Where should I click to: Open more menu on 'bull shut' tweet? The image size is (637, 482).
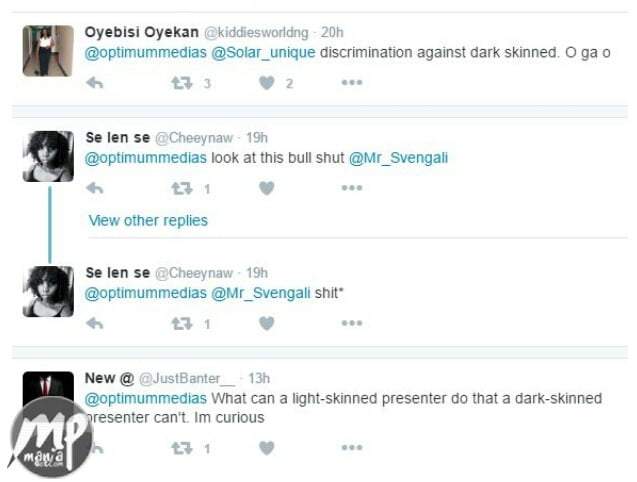(x=352, y=188)
